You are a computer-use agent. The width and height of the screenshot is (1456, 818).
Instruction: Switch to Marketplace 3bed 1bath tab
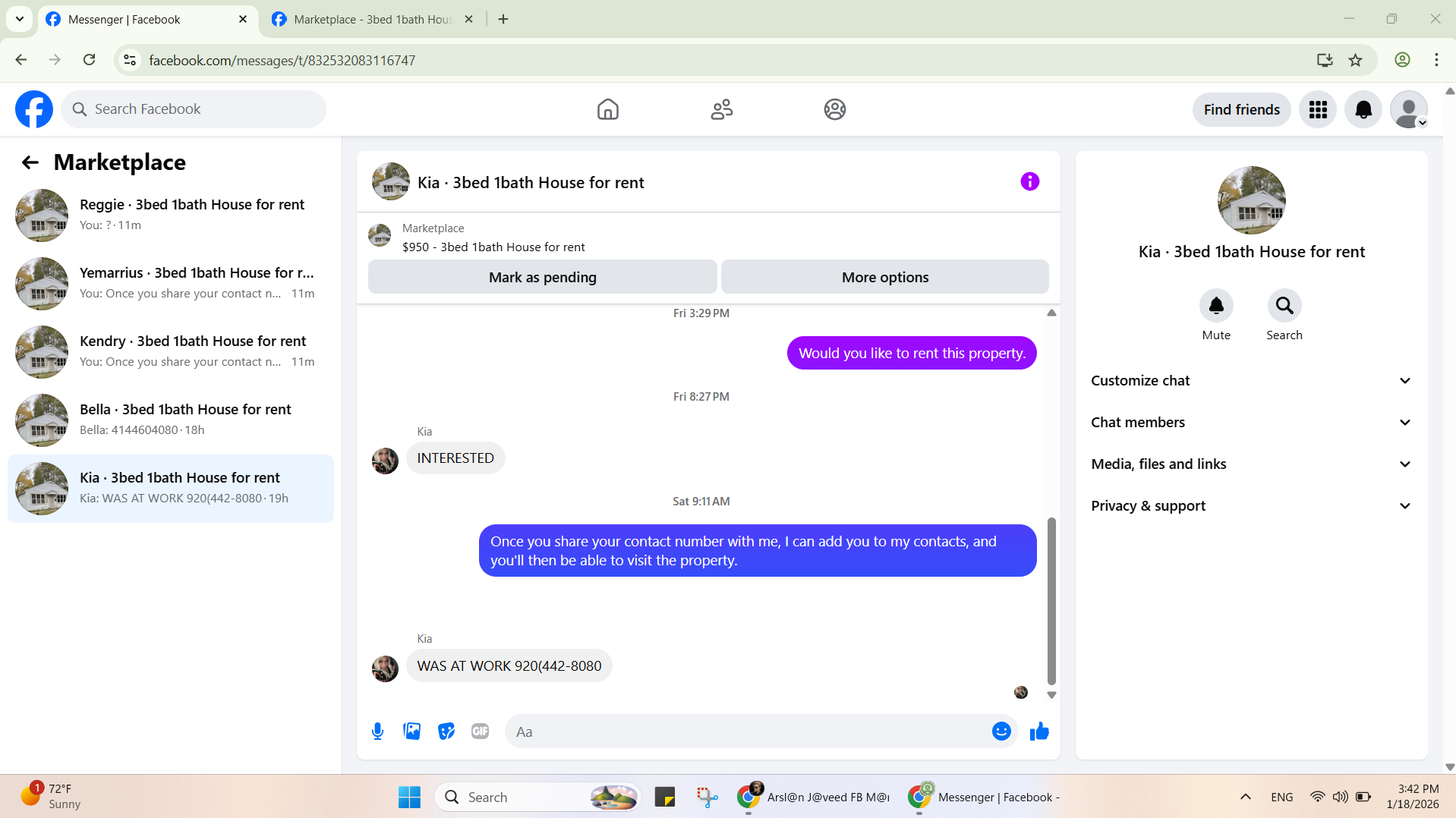pyautogui.click(x=373, y=19)
